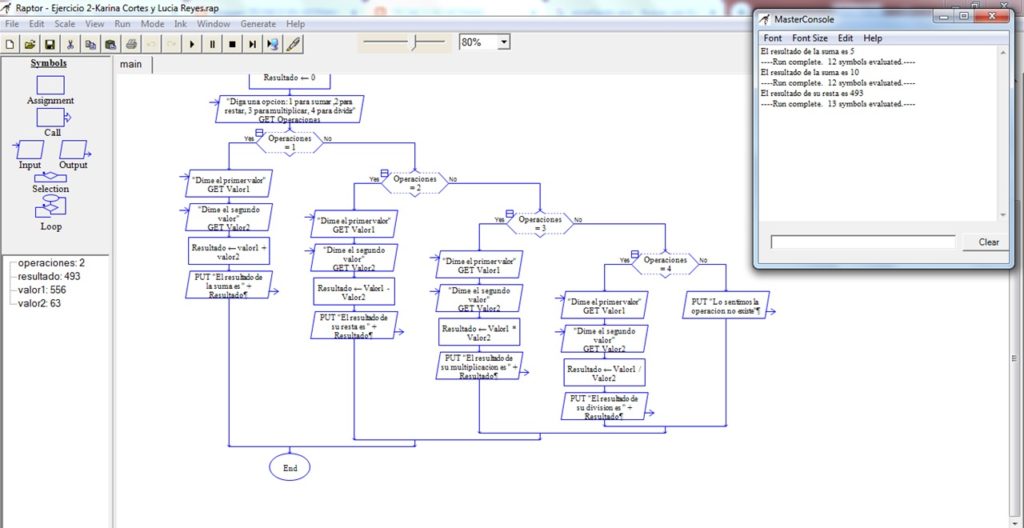Click the Open file folder icon
Viewport: 1024px width, 528px height.
click(x=29, y=44)
